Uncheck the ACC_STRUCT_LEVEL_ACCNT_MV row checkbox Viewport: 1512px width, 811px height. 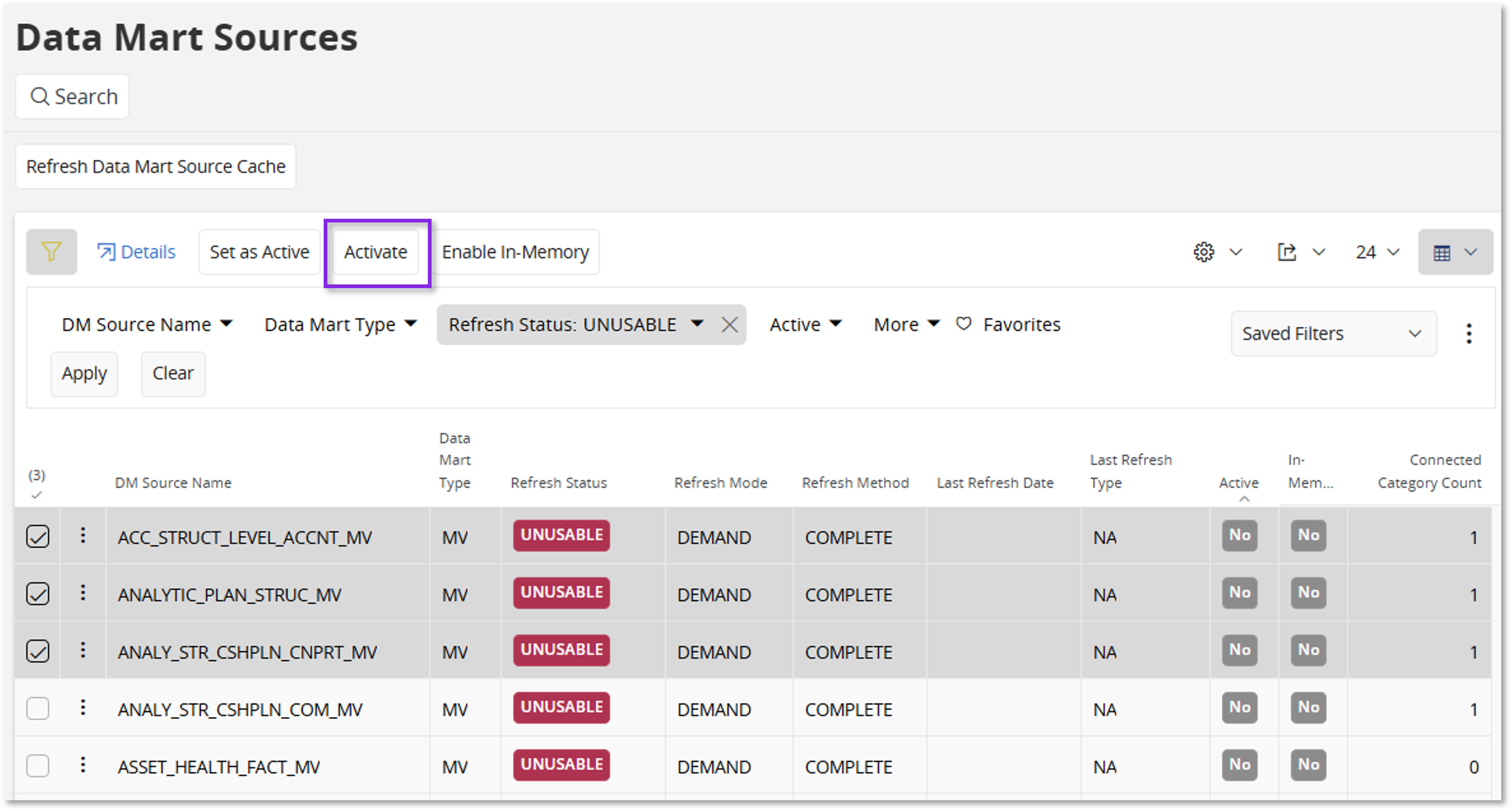pos(37,536)
